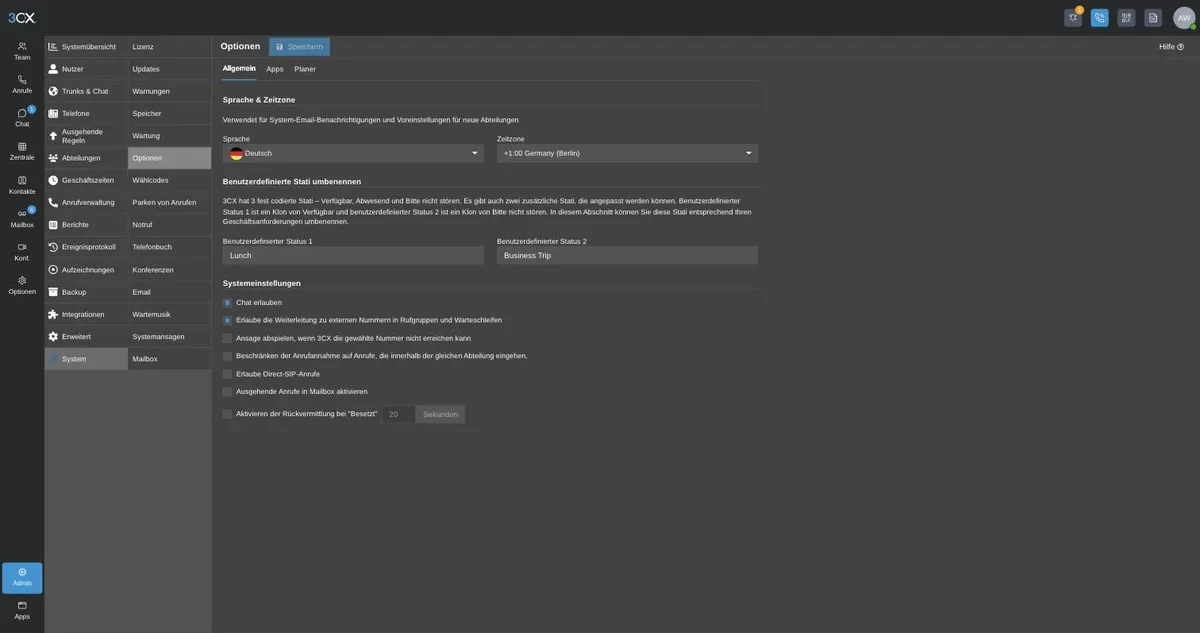Click the Geschäftszeiten clock icon
Viewport: 1200px width, 633px height.
53,180
